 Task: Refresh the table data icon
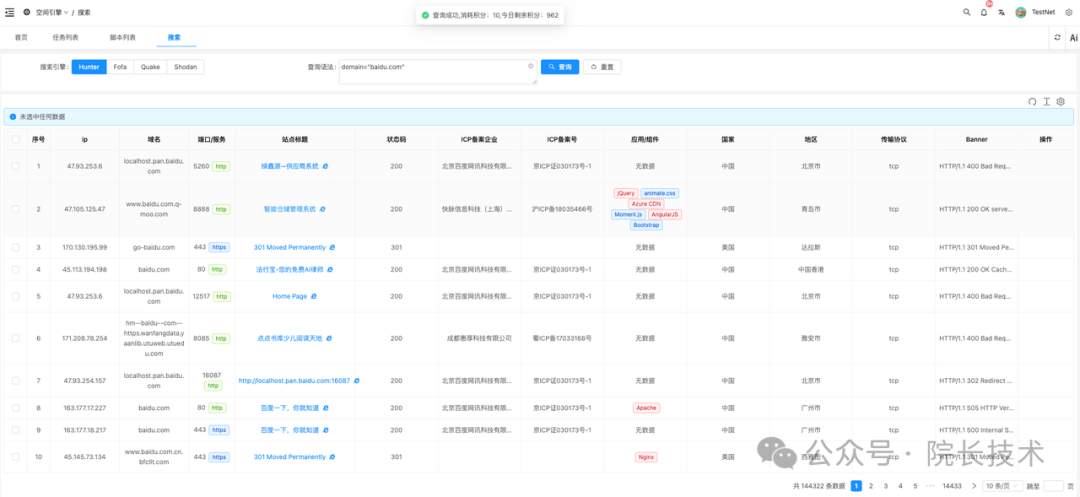1032,101
